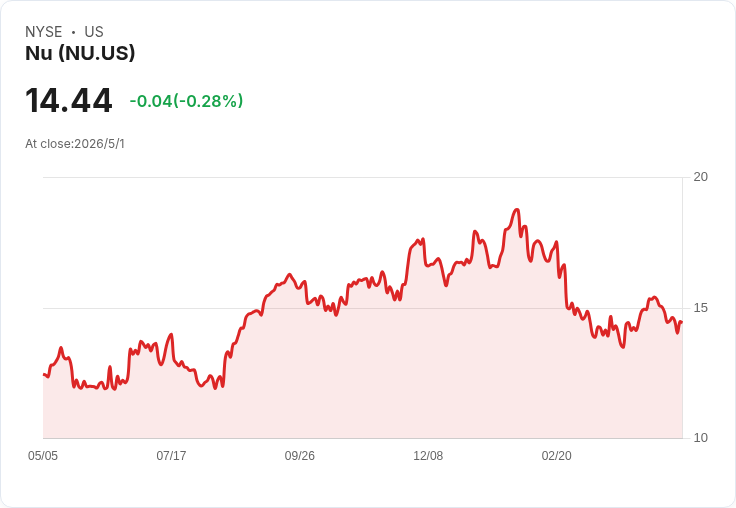
Task: Click the 15 value on the y-axis
Action: pyautogui.click(x=700, y=308)
